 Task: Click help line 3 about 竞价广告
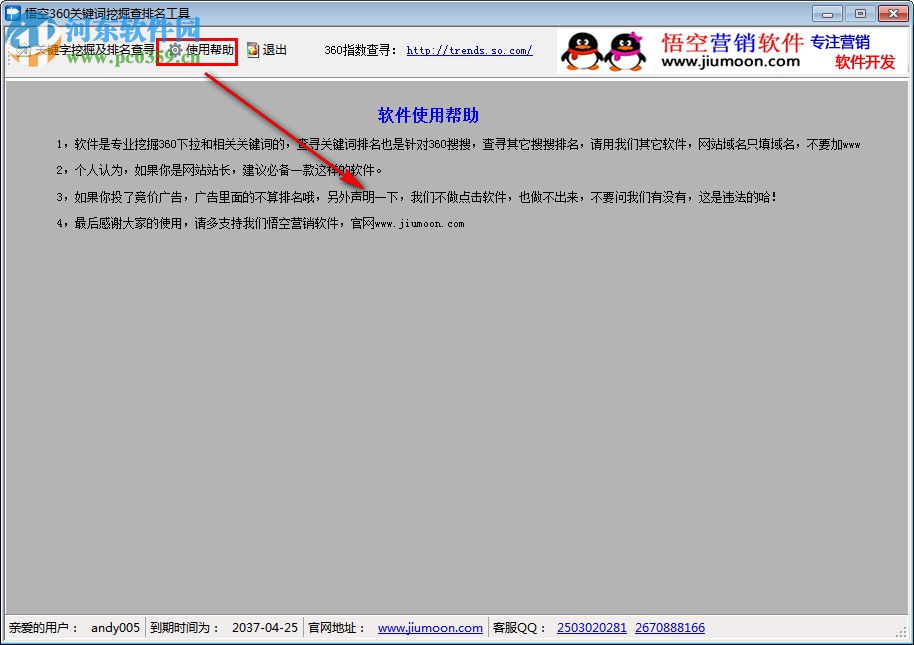click(x=416, y=197)
